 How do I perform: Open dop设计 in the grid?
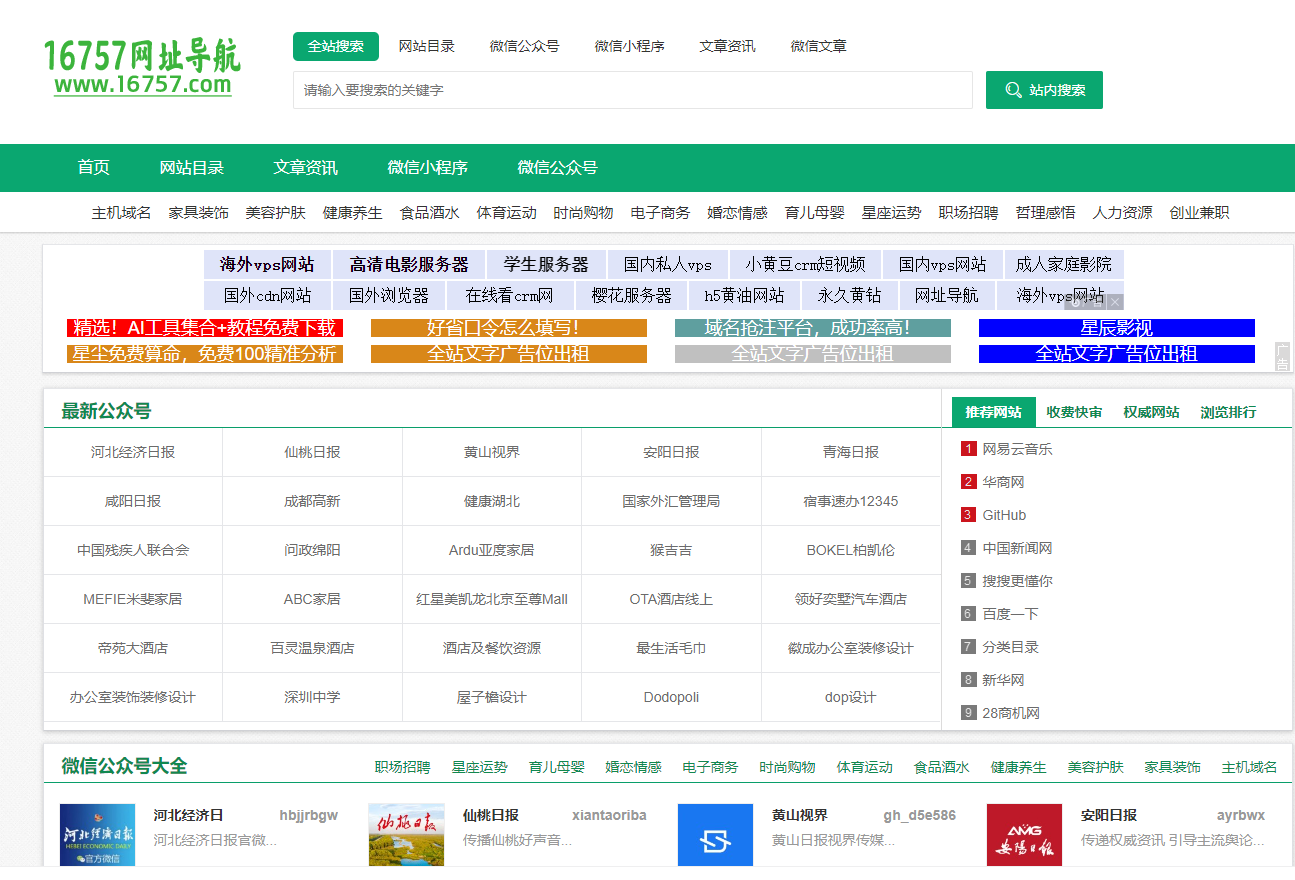[851, 697]
